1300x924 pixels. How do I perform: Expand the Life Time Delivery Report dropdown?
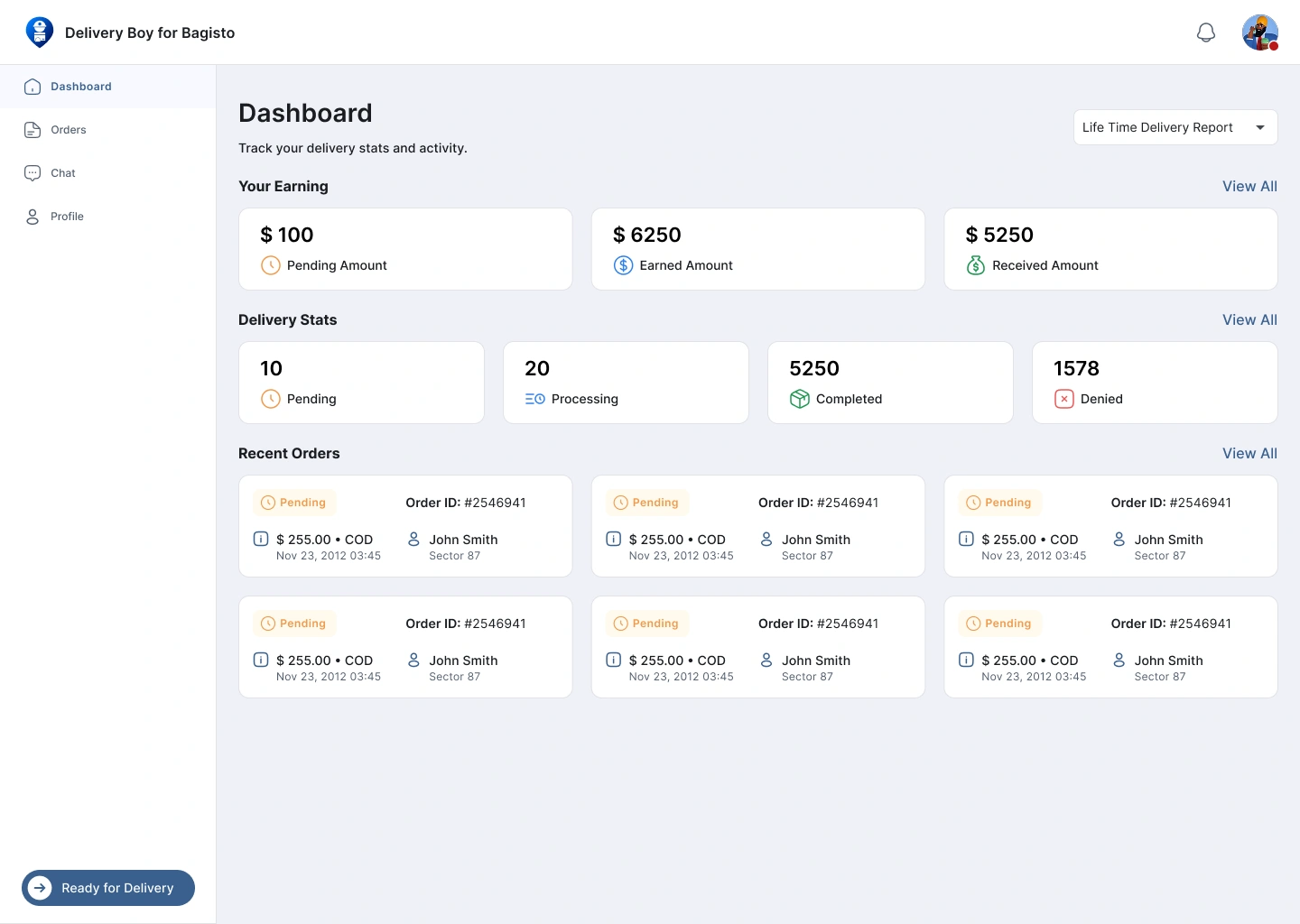point(1175,127)
